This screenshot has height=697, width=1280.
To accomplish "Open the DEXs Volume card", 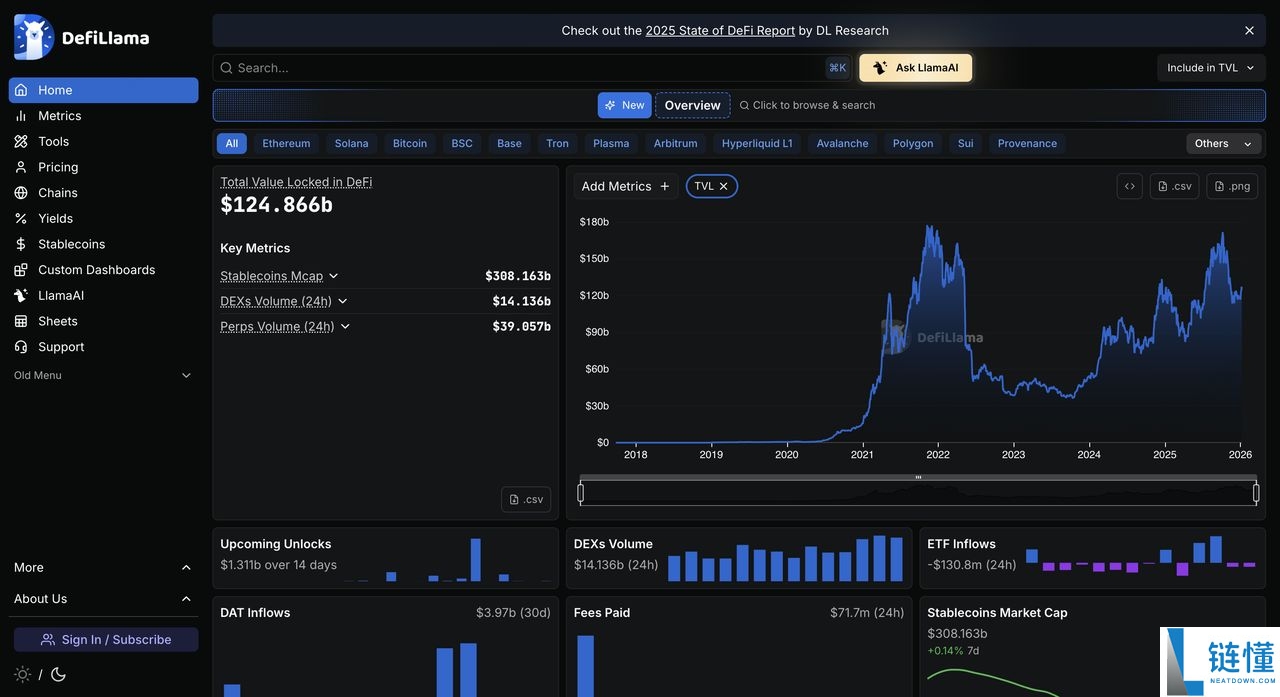I will 739,558.
